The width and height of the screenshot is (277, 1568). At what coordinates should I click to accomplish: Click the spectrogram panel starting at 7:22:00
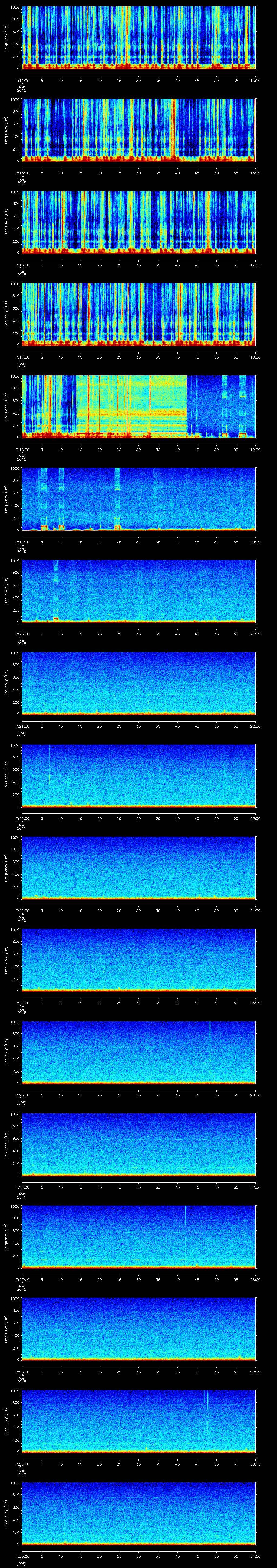pos(139,775)
